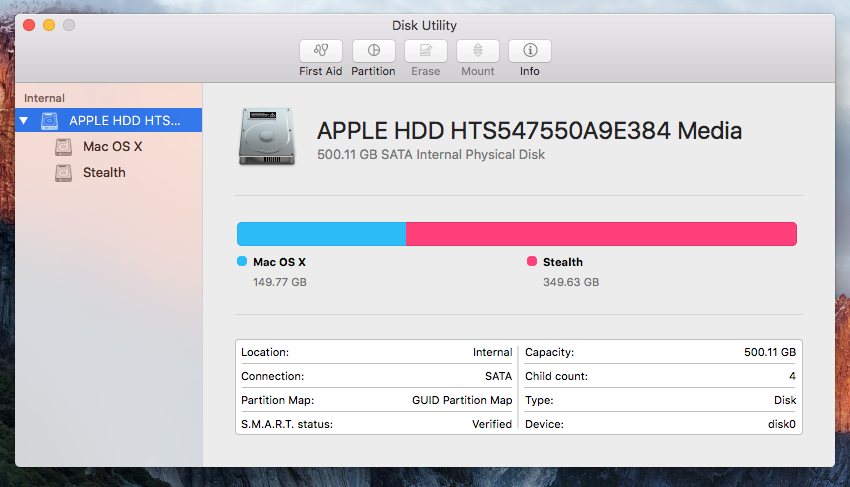
Task: Click the Type: Disk value
Action: click(785, 400)
